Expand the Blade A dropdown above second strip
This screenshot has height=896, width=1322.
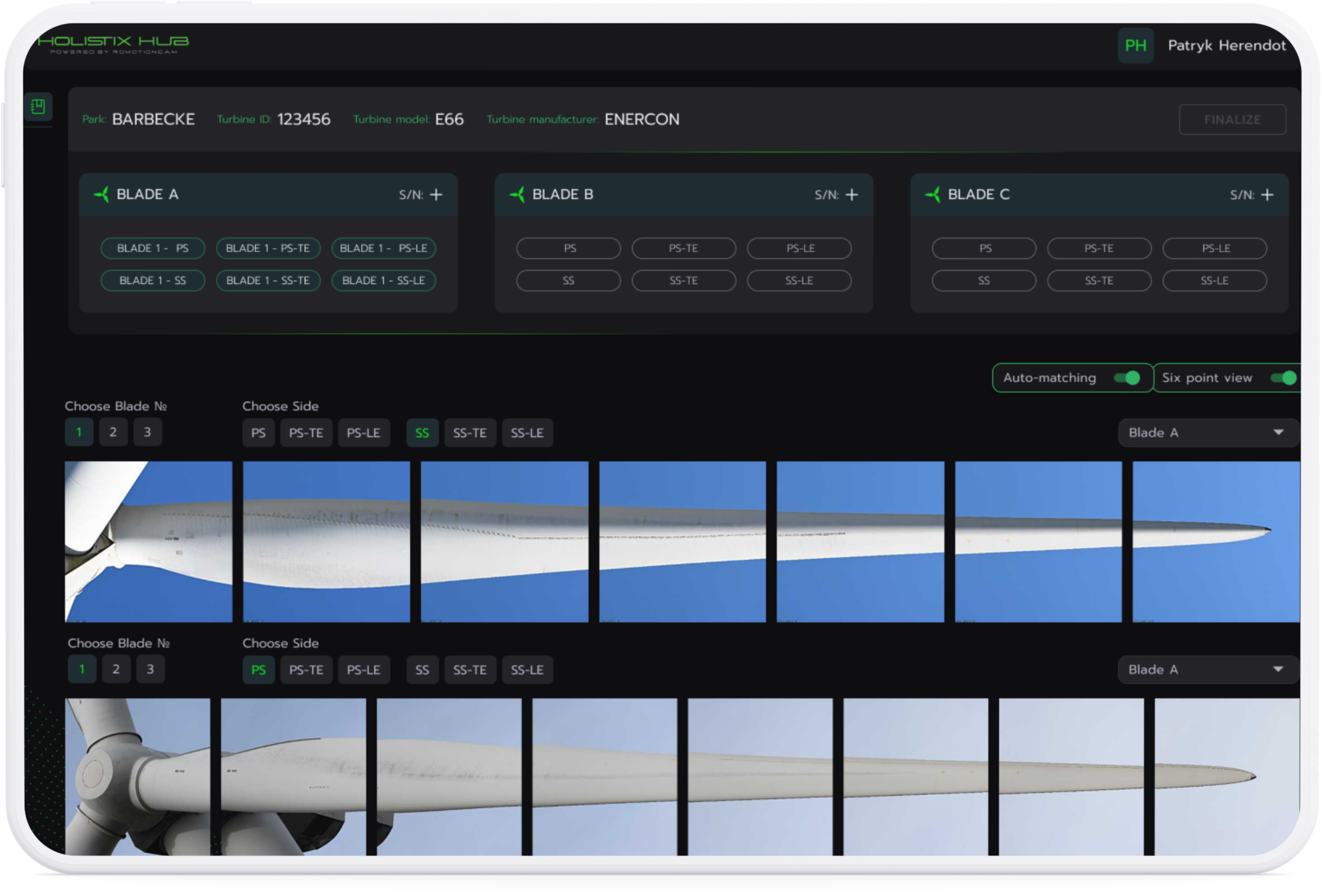click(1208, 670)
